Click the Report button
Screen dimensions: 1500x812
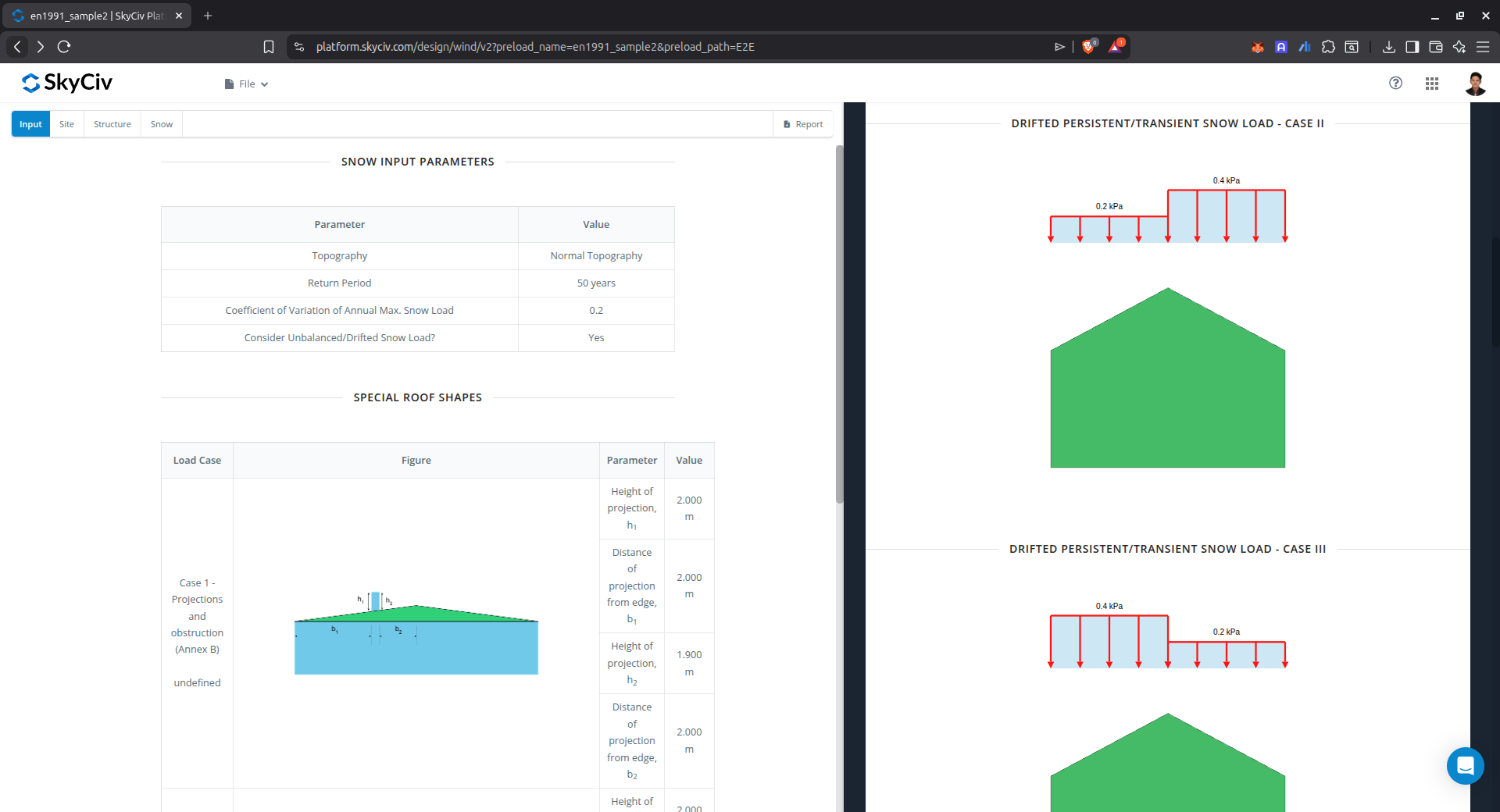803,124
